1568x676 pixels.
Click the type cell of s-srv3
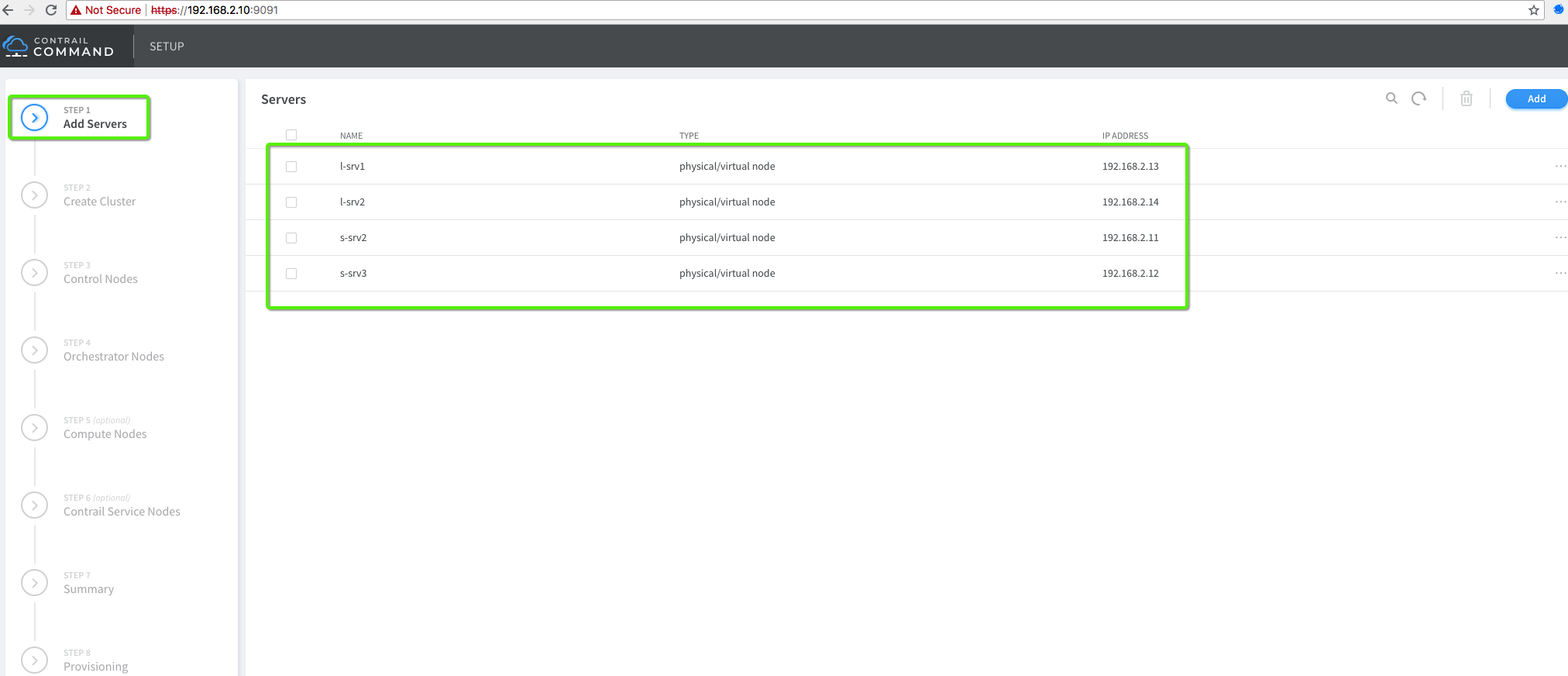click(x=727, y=273)
